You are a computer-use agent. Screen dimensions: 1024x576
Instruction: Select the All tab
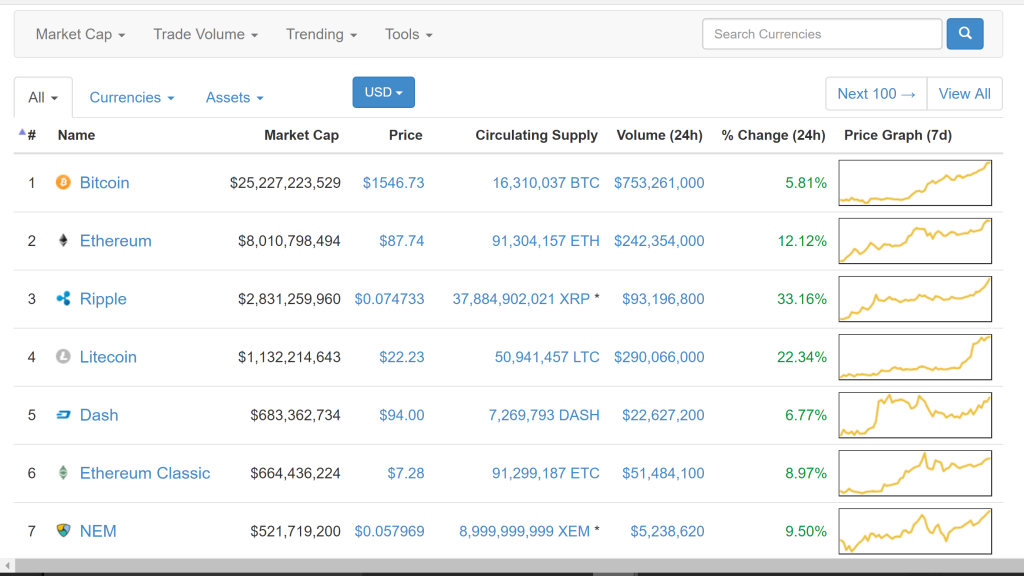click(x=43, y=97)
